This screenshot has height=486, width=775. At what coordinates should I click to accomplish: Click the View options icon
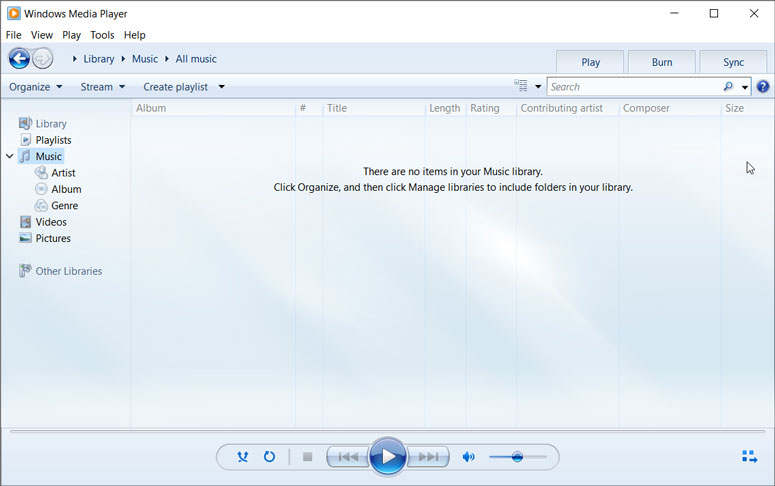click(520, 86)
